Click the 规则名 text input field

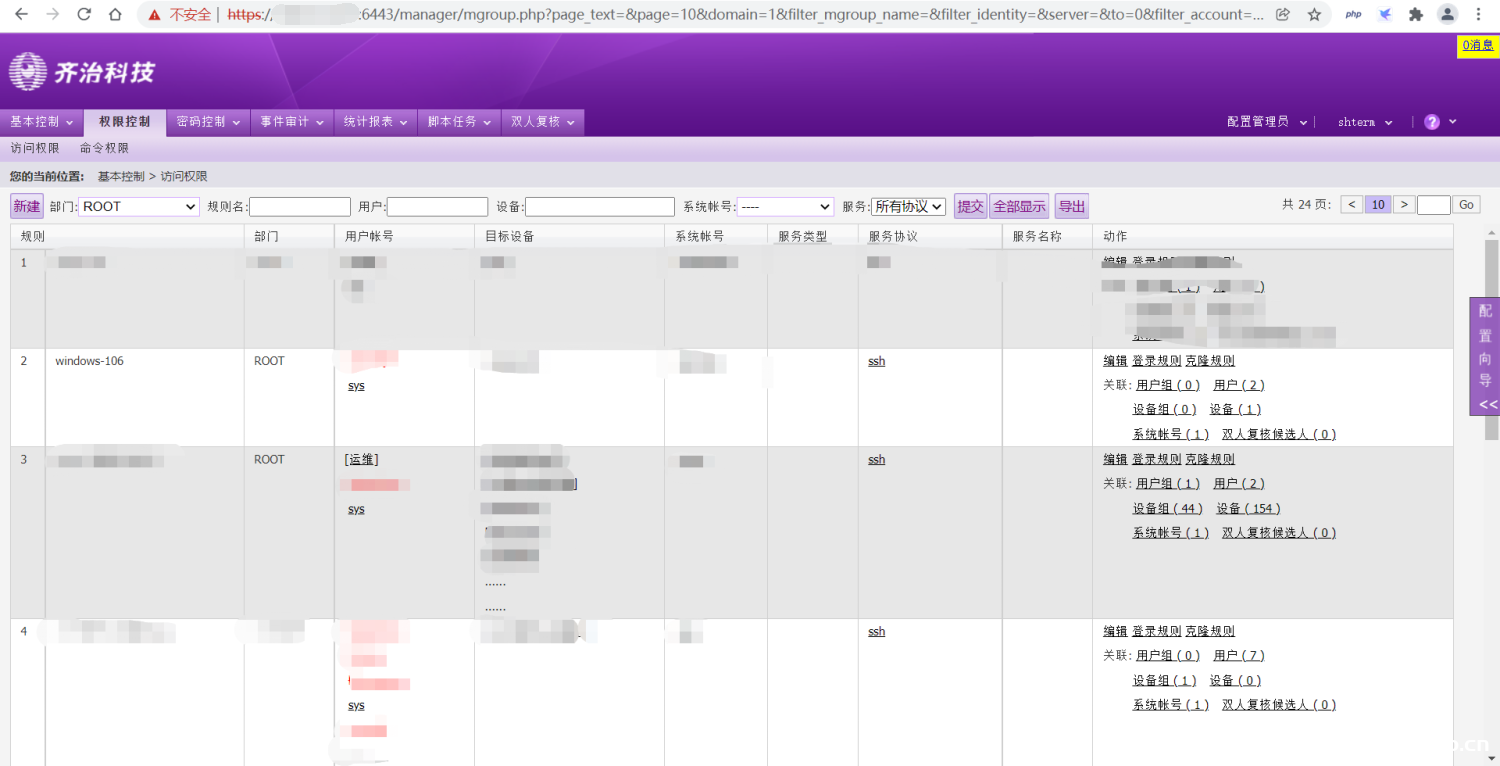coord(300,207)
